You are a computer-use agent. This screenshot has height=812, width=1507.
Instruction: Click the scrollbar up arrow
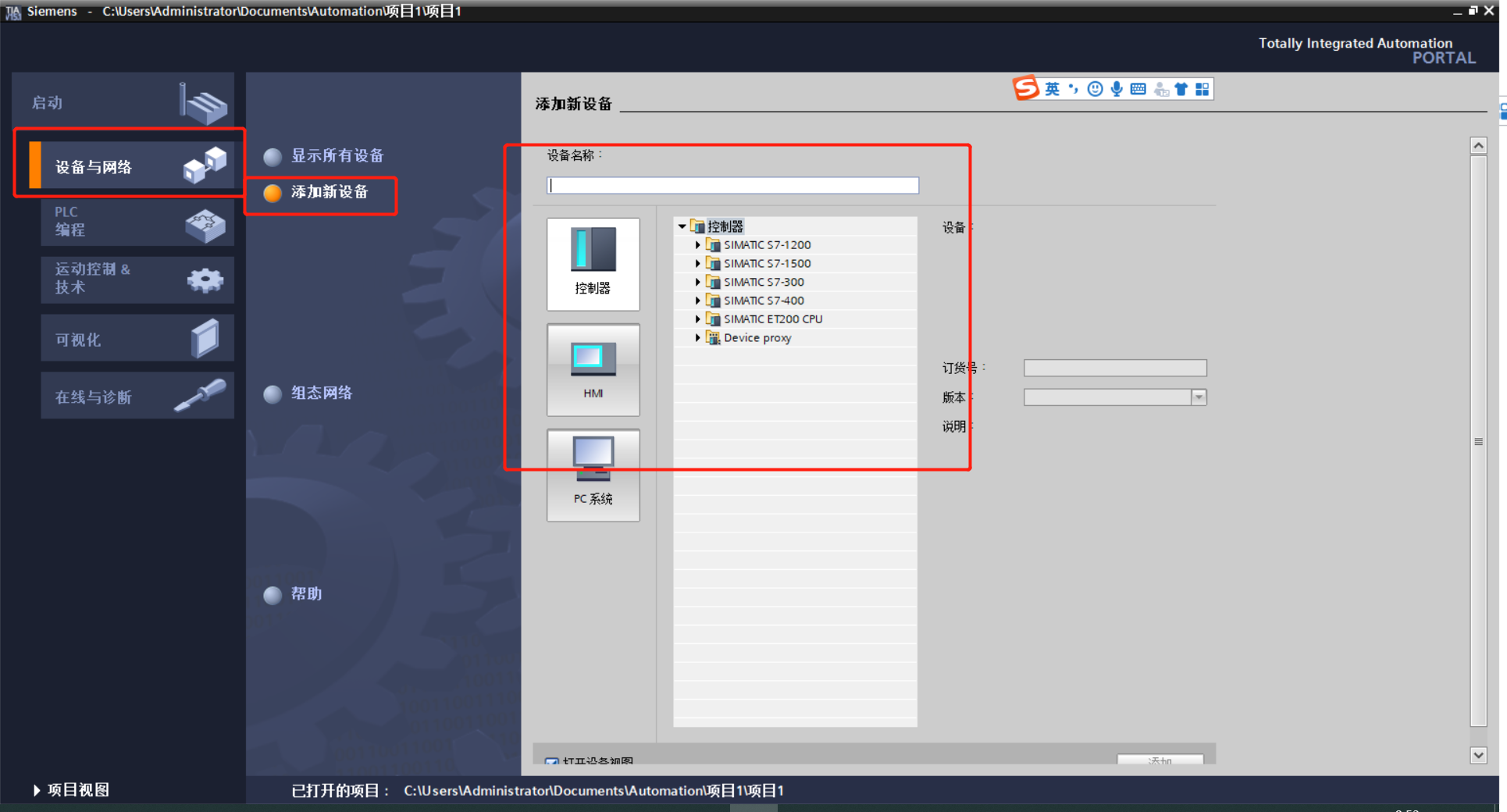tap(1478, 145)
